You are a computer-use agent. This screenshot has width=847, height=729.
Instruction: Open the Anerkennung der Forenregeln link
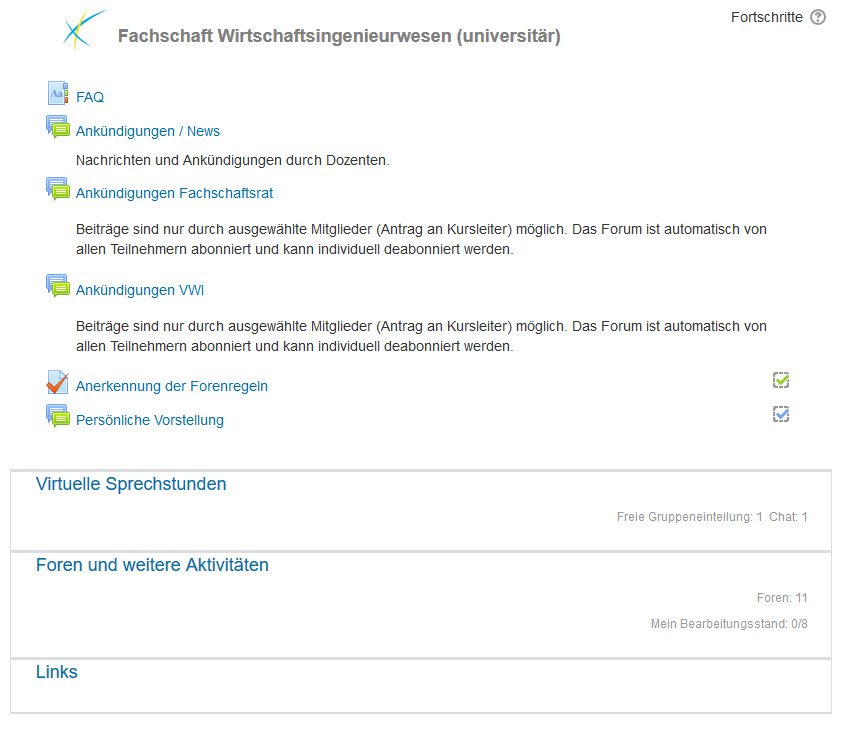[x=172, y=386]
